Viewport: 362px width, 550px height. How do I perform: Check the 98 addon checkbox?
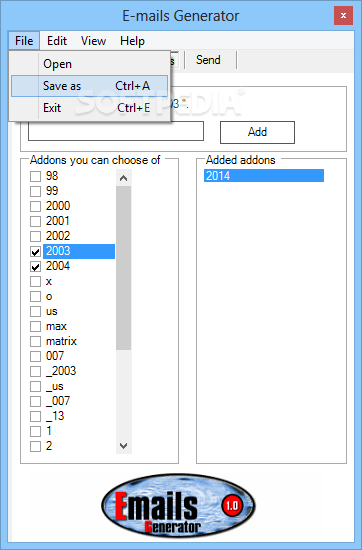click(35, 176)
